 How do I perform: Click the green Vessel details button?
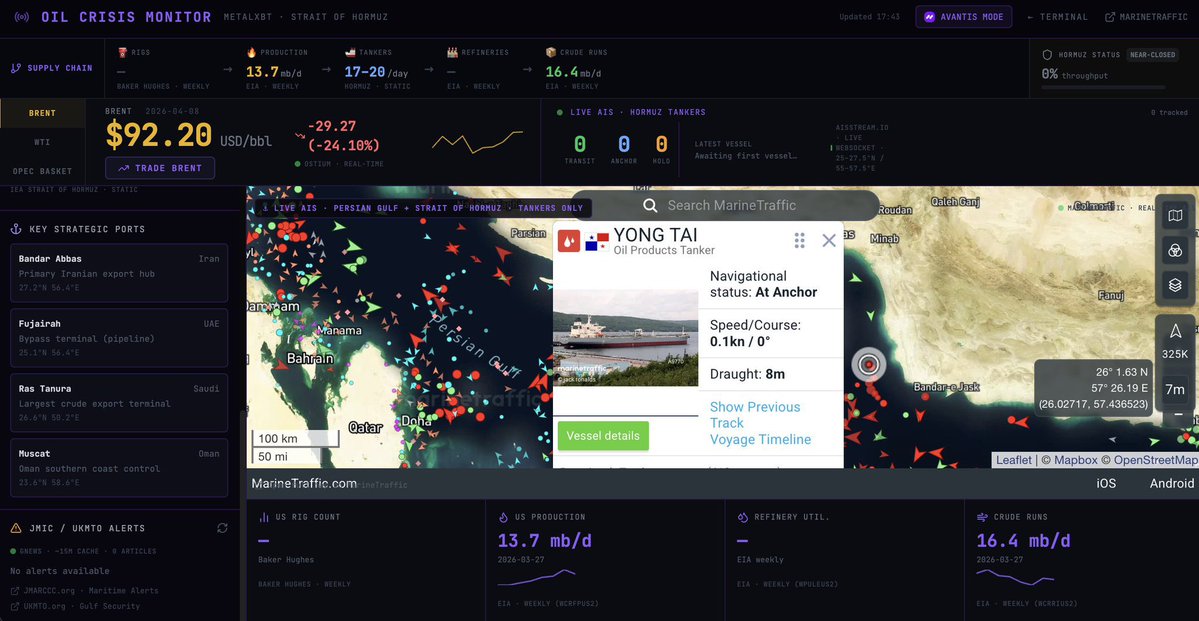(603, 436)
